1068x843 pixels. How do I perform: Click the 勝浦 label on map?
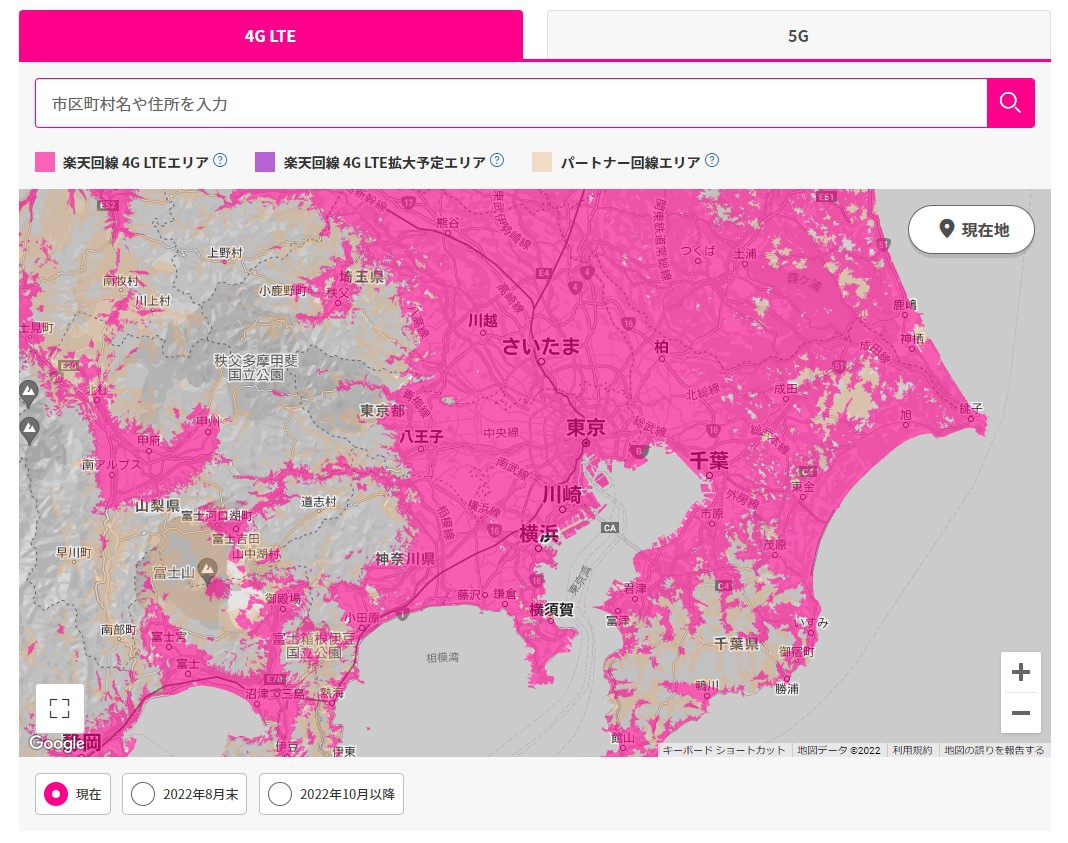(787, 688)
